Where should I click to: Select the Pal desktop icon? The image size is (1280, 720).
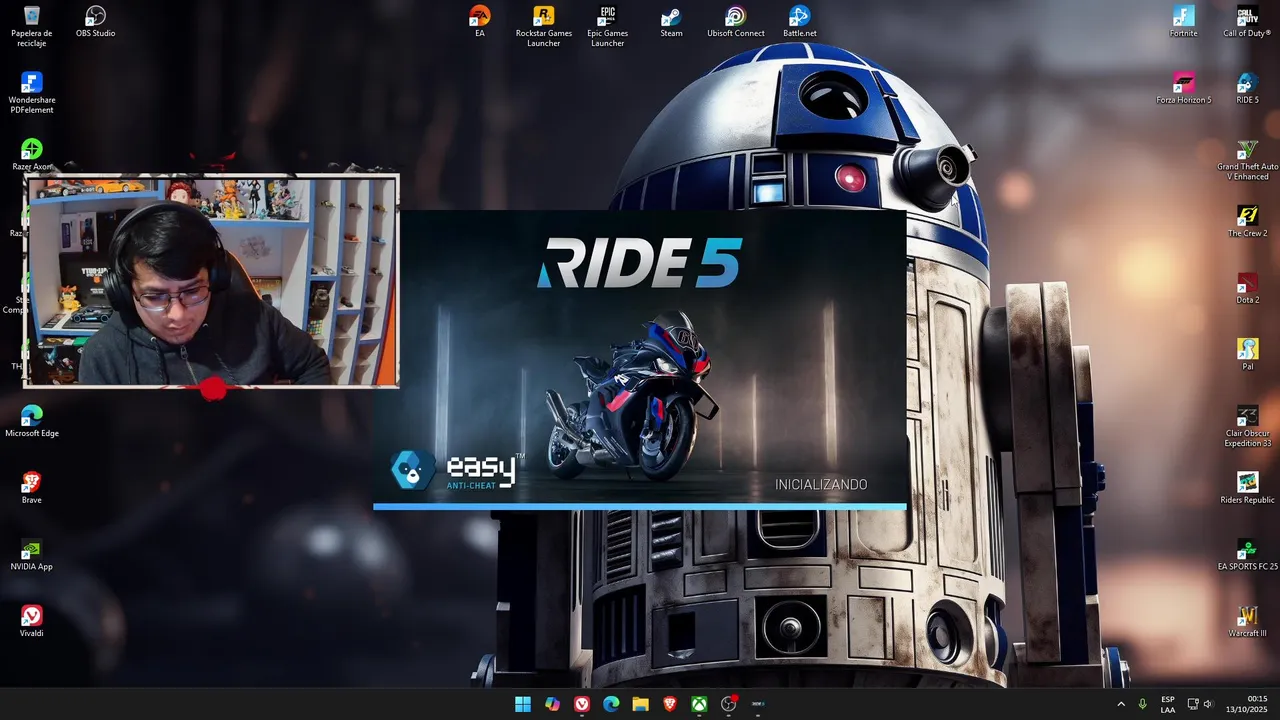coord(1248,355)
